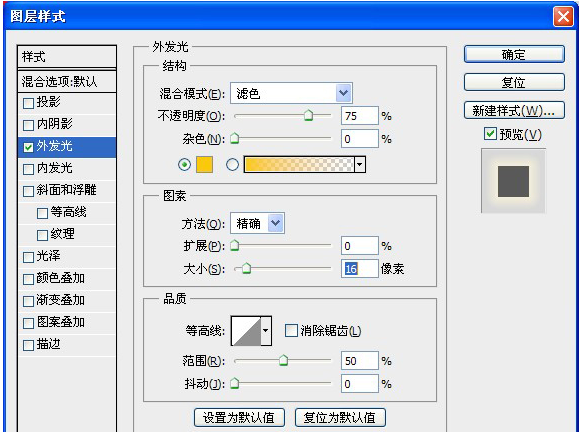
Task: Enable the 渐变叠加 gradient overlay checkbox
Action: tap(28, 301)
